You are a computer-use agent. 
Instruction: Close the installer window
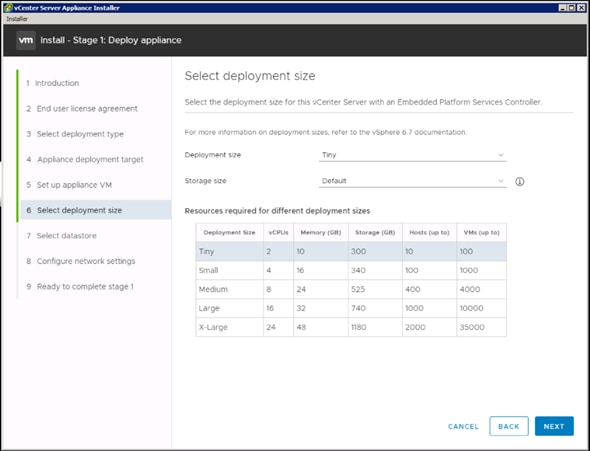(x=581, y=8)
